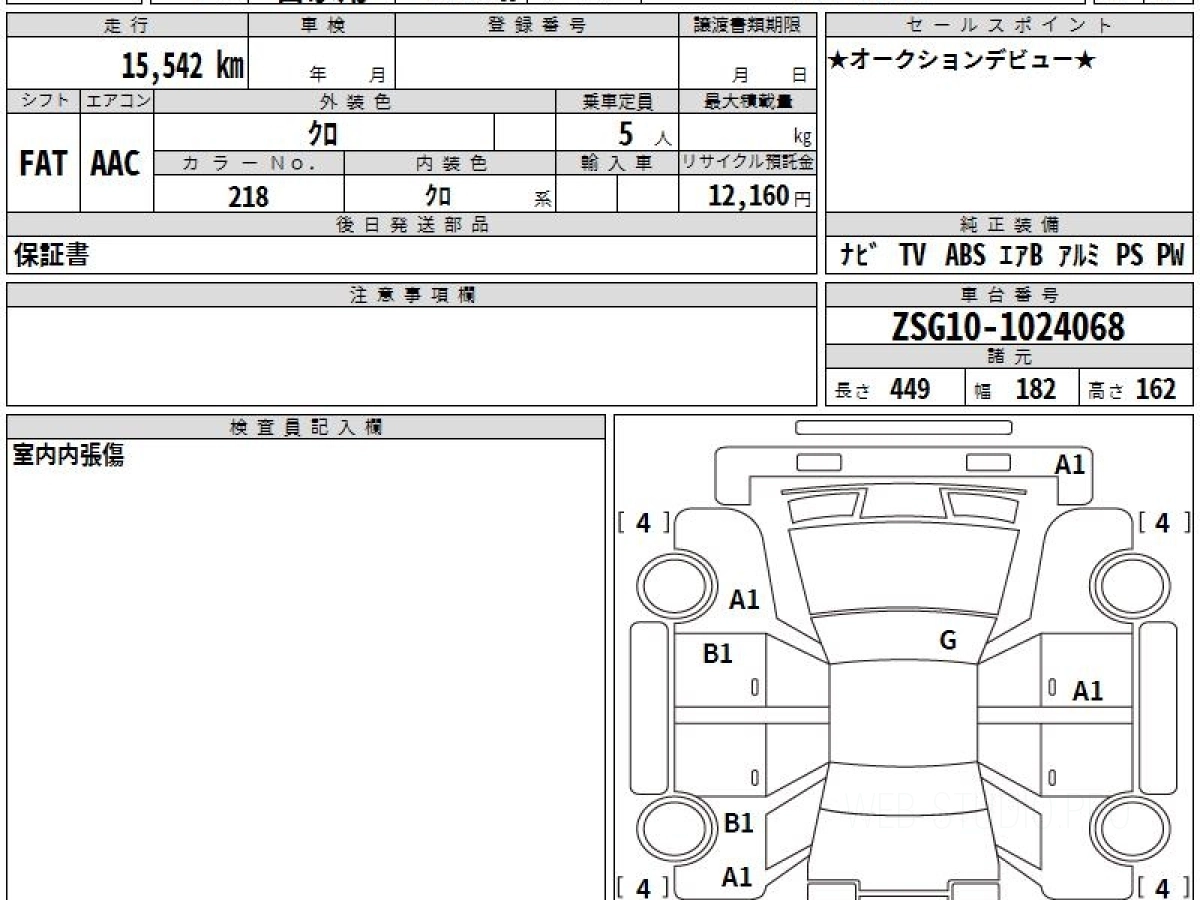
Task: Click the 譲渡書類期限 header
Action: (x=748, y=26)
